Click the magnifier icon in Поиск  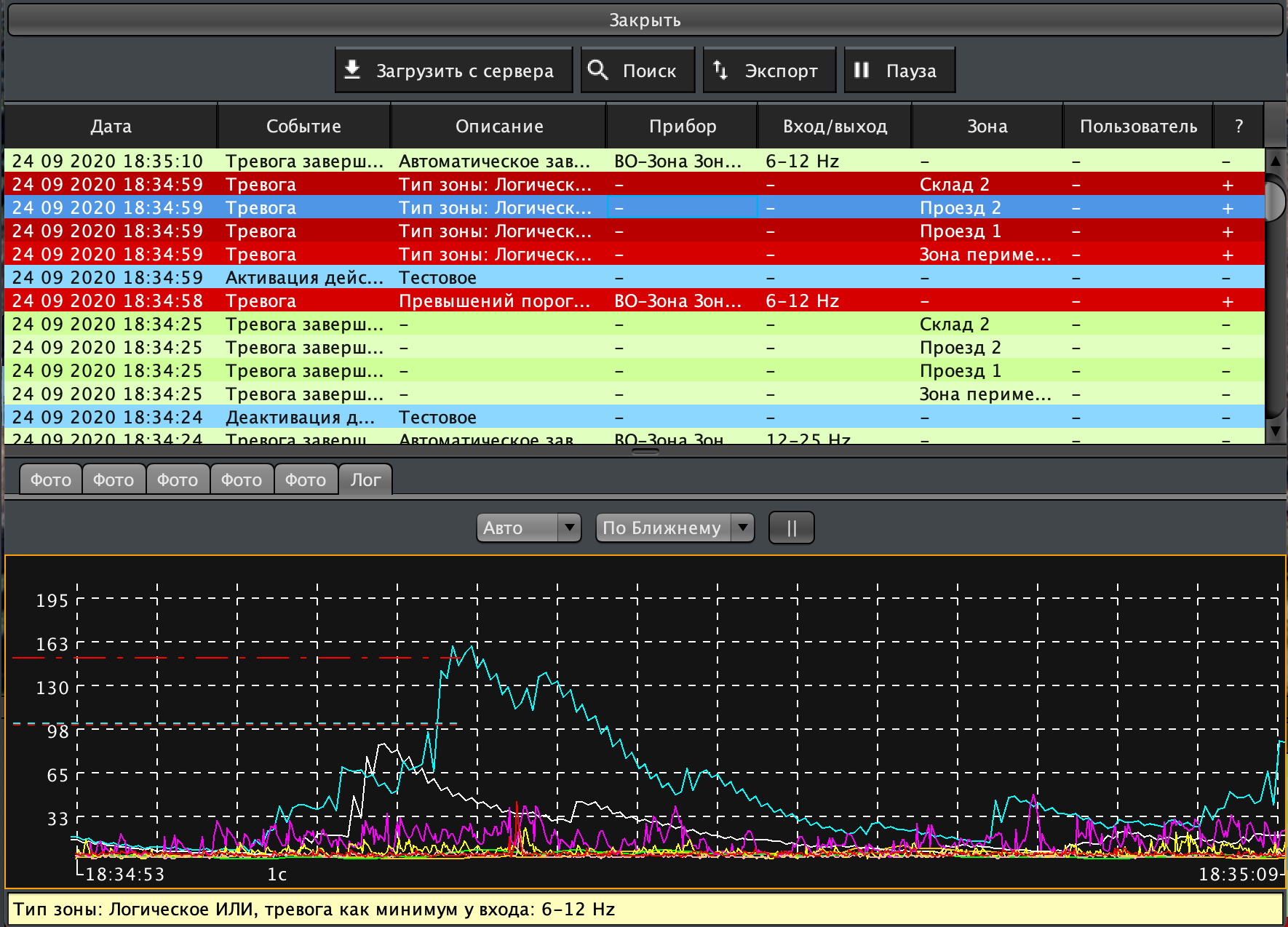click(597, 70)
